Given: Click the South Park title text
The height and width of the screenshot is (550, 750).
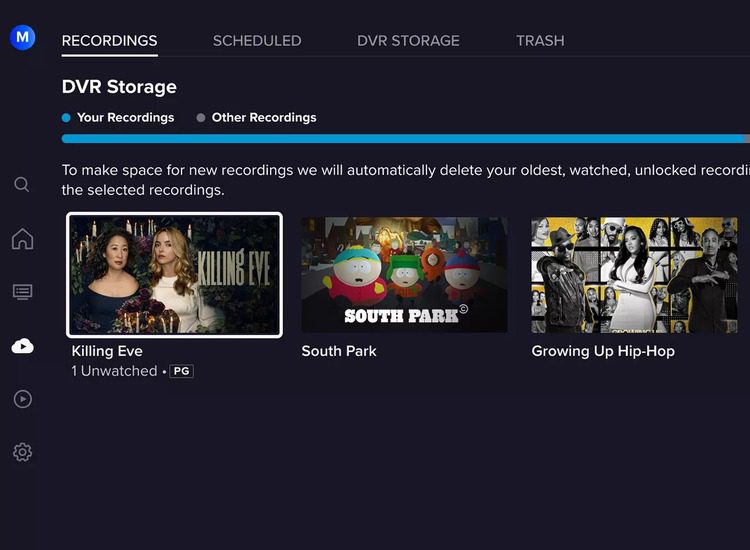Looking at the screenshot, I should coord(339,351).
